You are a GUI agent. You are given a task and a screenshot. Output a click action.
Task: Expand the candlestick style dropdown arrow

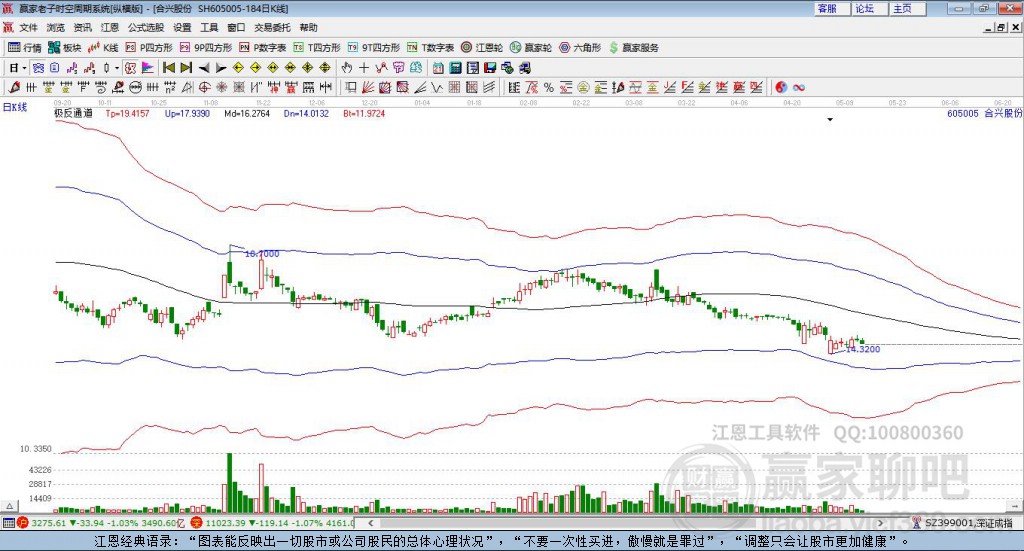[117, 68]
